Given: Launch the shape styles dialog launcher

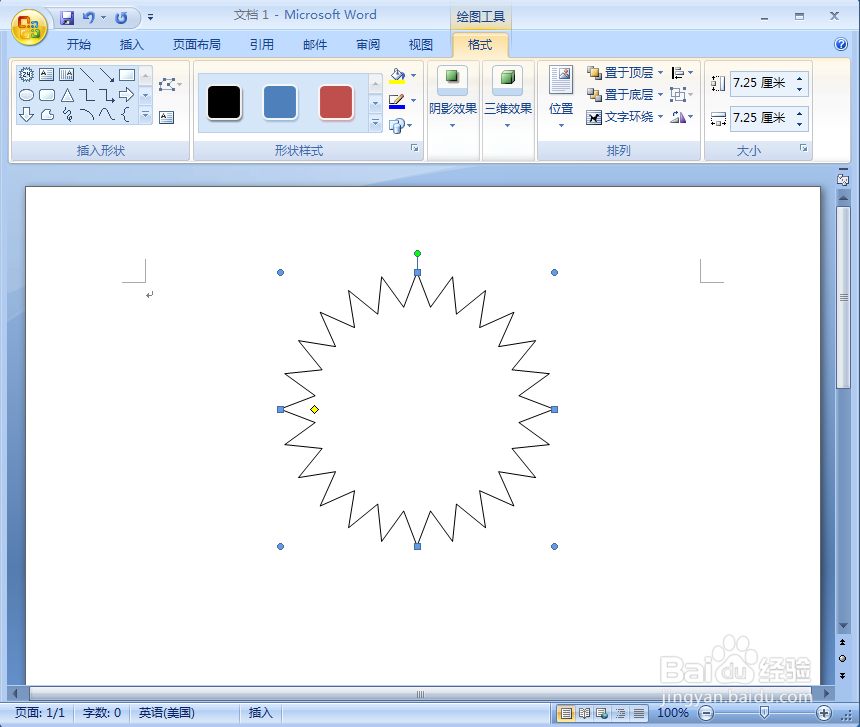Looking at the screenshot, I should coord(415,148).
